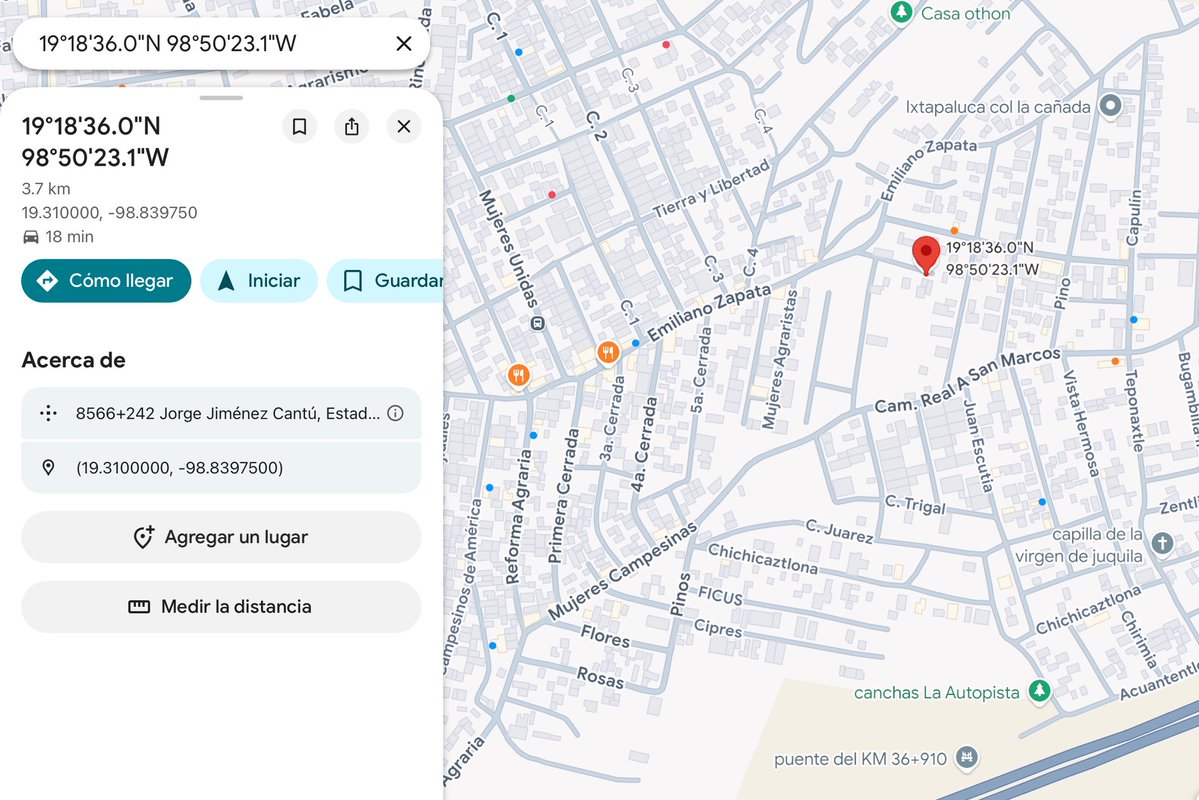Save location with the bookmark icon in the panel header
Viewport: 1199px width, 800px height.
[300, 126]
